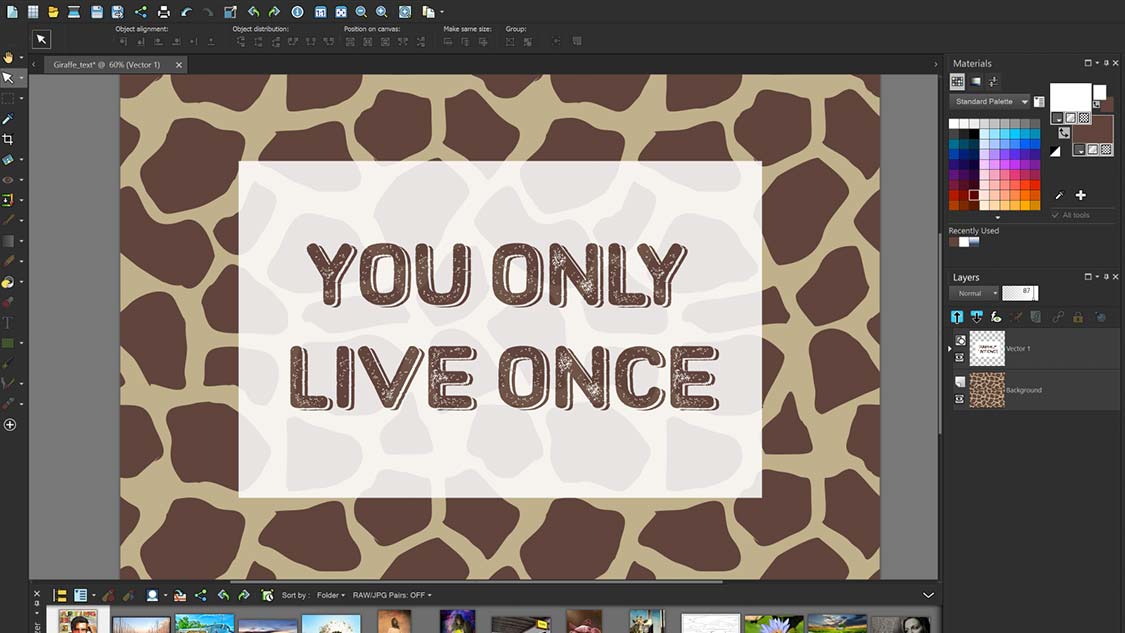Toggle visibility of the Vector 1 layer
This screenshot has width=1125, height=633.
click(x=960, y=356)
